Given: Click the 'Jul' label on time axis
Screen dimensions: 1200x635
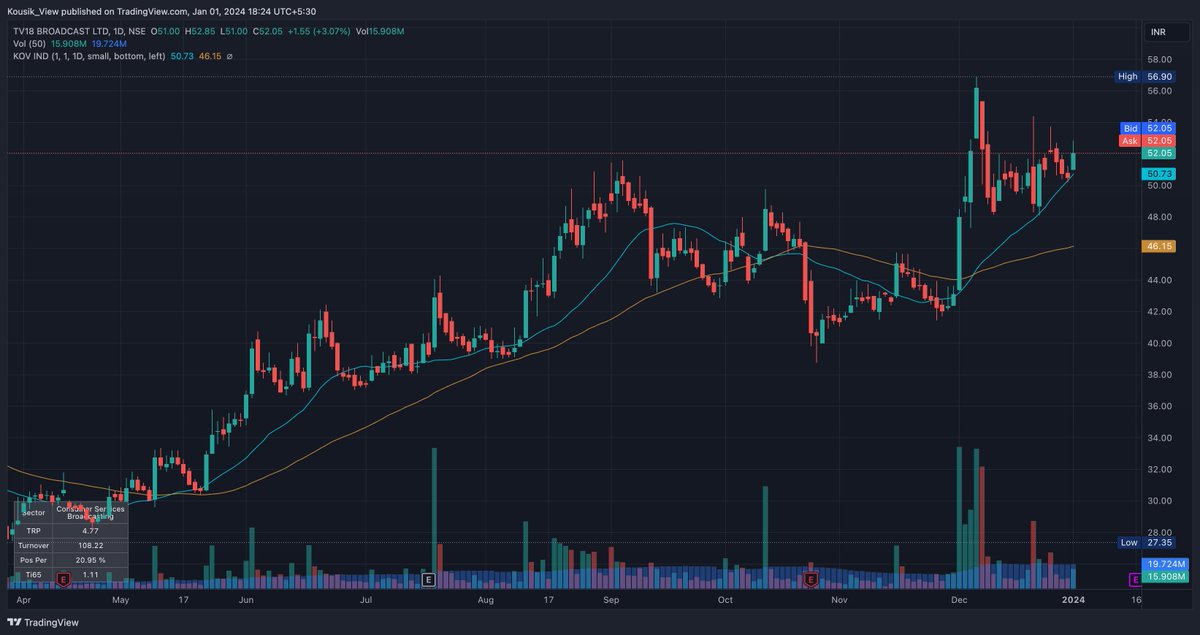Looking at the screenshot, I should (366, 599).
